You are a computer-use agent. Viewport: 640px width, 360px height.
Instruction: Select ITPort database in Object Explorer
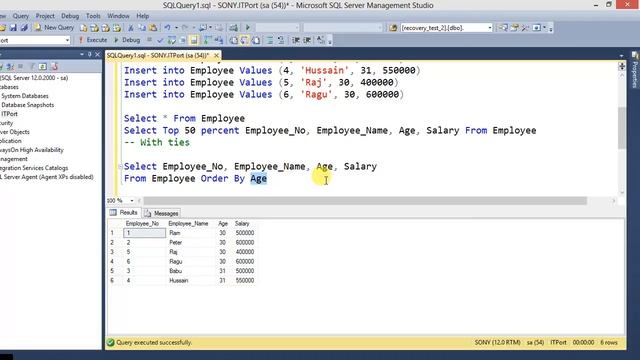click(x=9, y=114)
